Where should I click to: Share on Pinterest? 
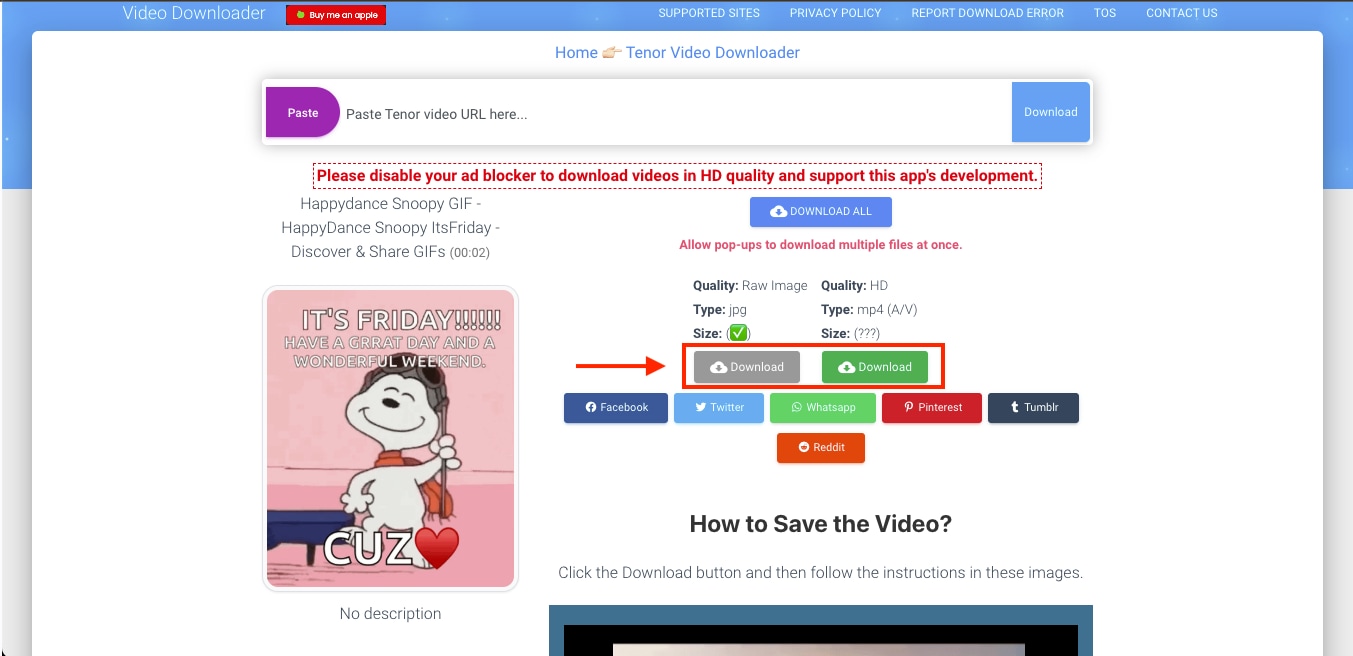tap(932, 408)
